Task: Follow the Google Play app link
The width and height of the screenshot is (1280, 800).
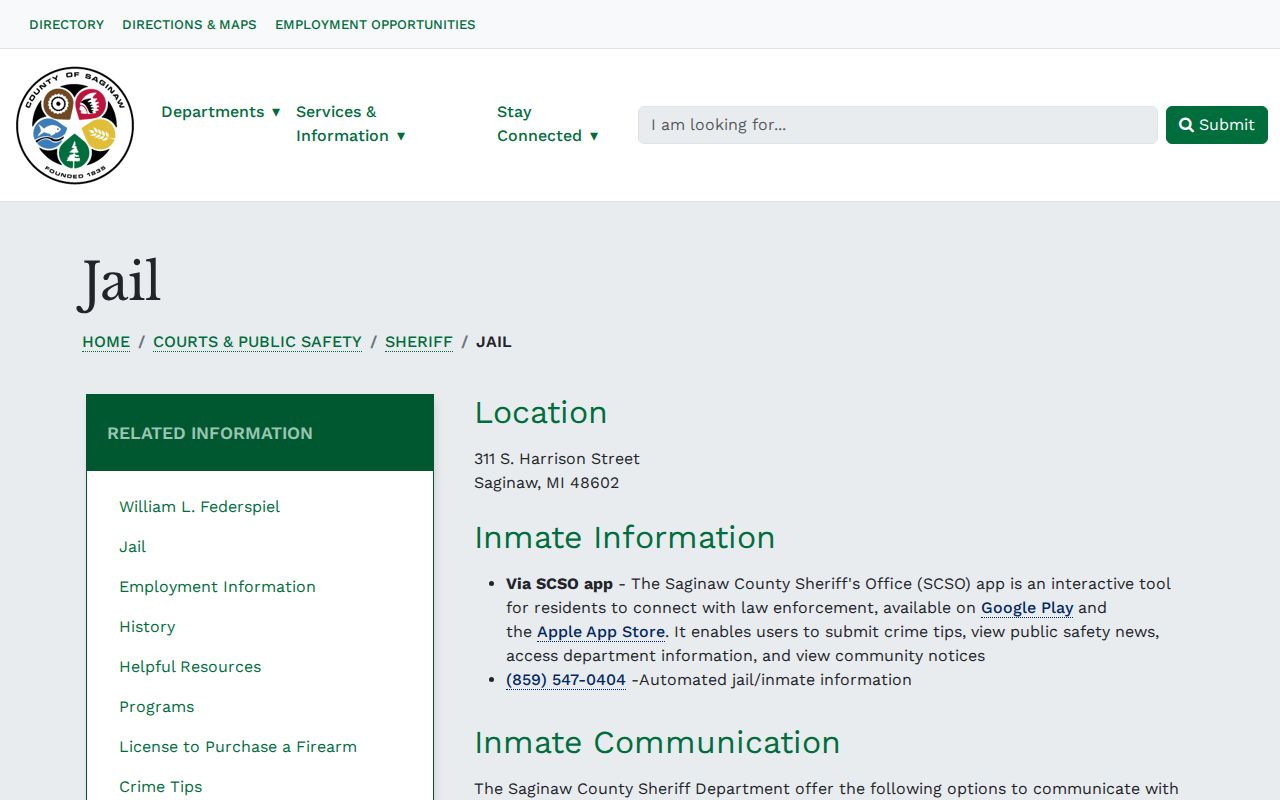Action: coord(1027,608)
